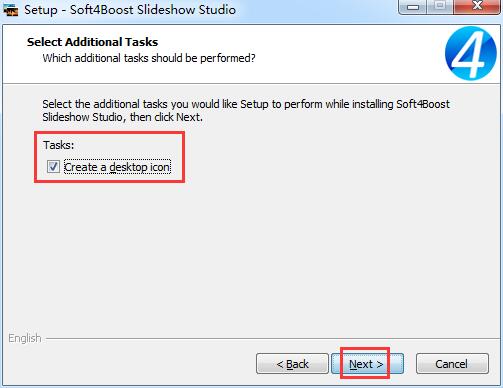
Task: Click the 'Setup - Soft4Boost Slideshow Studio' title text
Action: [x=130, y=10]
